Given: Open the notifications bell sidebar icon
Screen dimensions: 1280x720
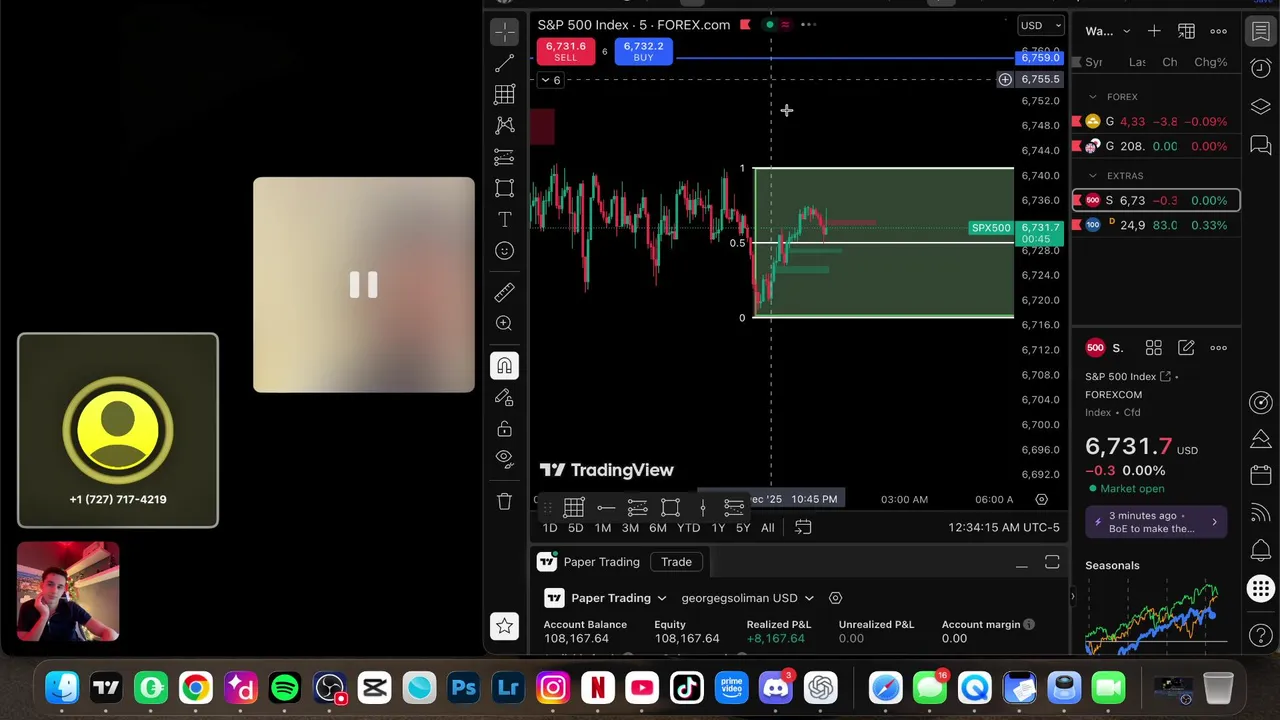Looking at the screenshot, I should tap(1260, 551).
